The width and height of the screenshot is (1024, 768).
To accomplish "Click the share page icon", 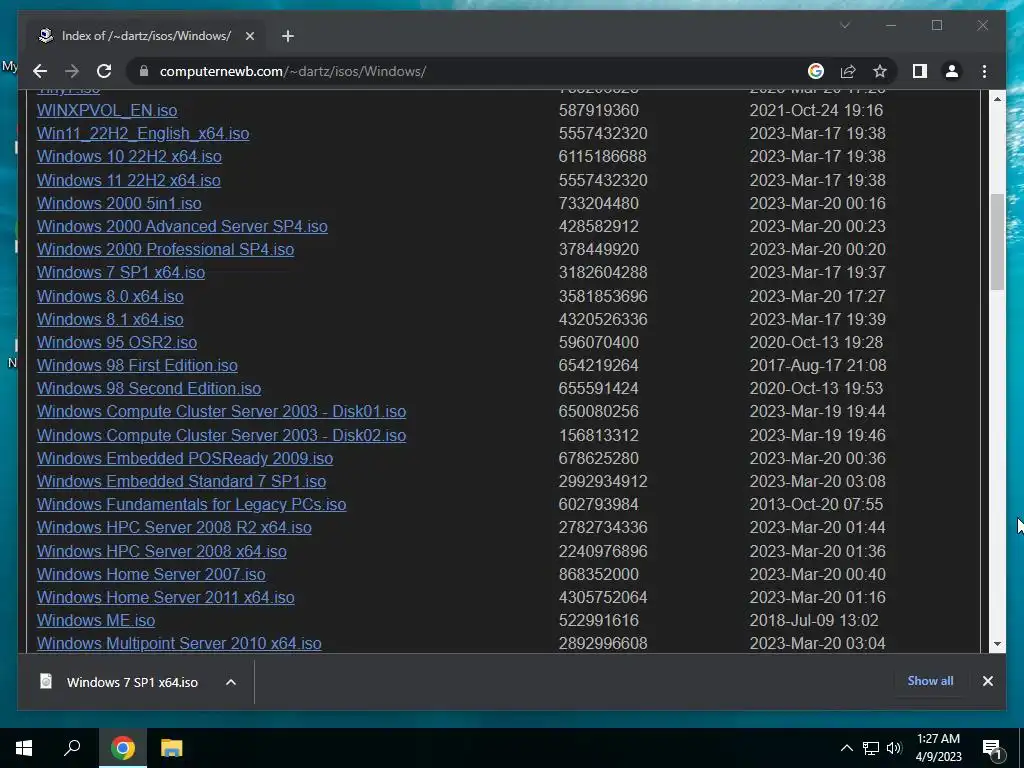I will click(848, 71).
